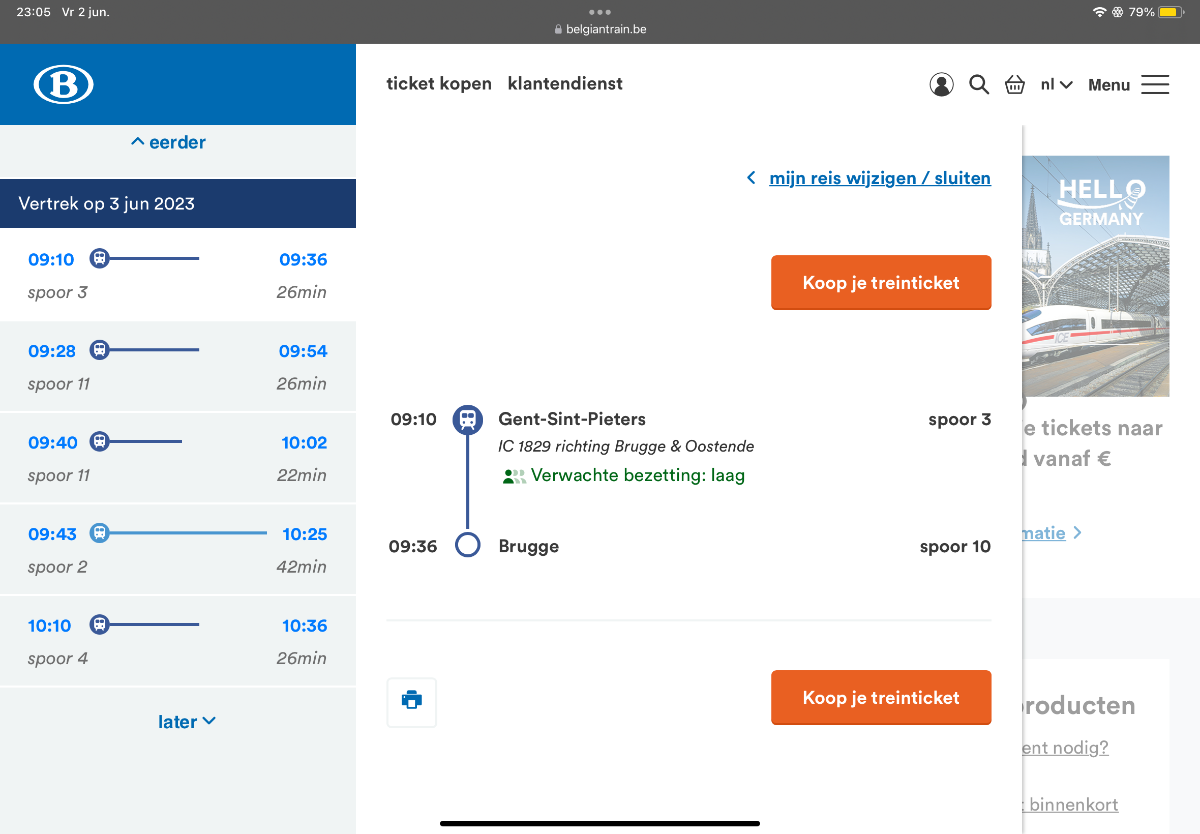Click the Hello Germany advertisement image
The height and width of the screenshot is (834, 1200).
point(1095,276)
